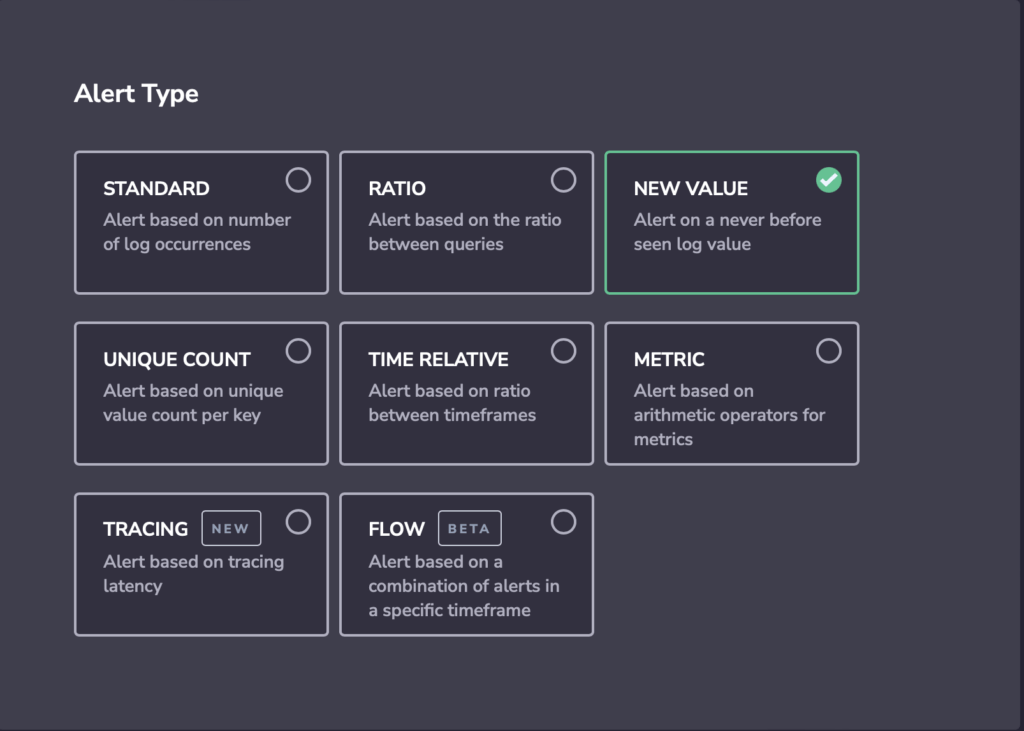
Task: Click the FLOW card title
Action: pos(396,528)
